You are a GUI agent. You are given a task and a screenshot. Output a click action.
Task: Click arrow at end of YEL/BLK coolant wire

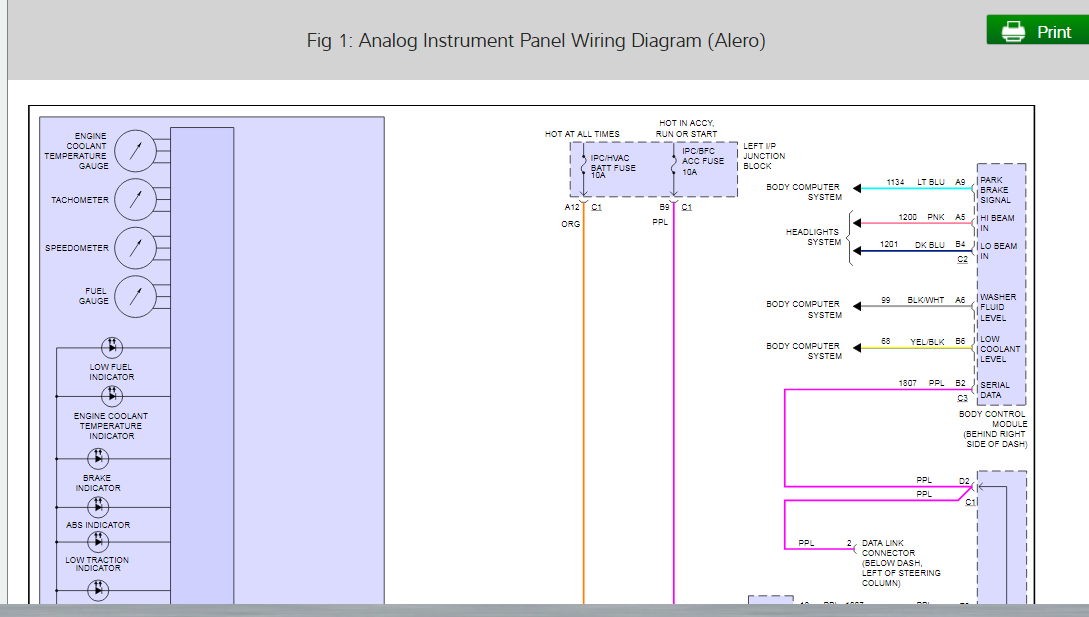857,348
